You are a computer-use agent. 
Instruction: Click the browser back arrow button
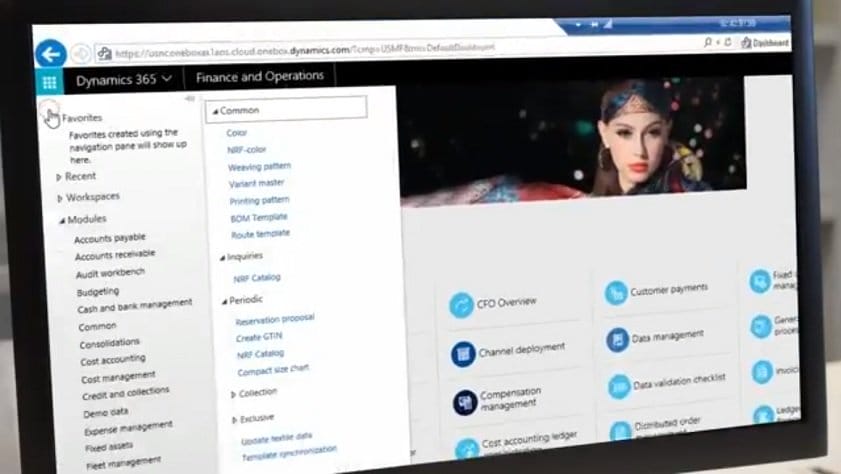pos(50,54)
